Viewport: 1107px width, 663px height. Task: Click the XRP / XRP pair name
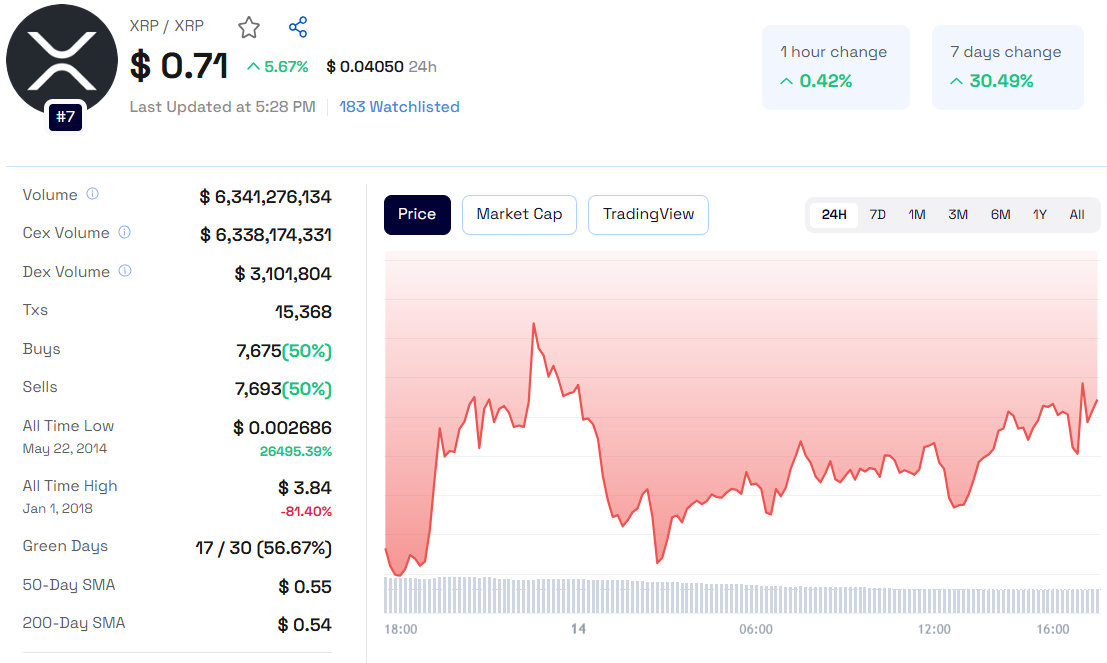[167, 26]
